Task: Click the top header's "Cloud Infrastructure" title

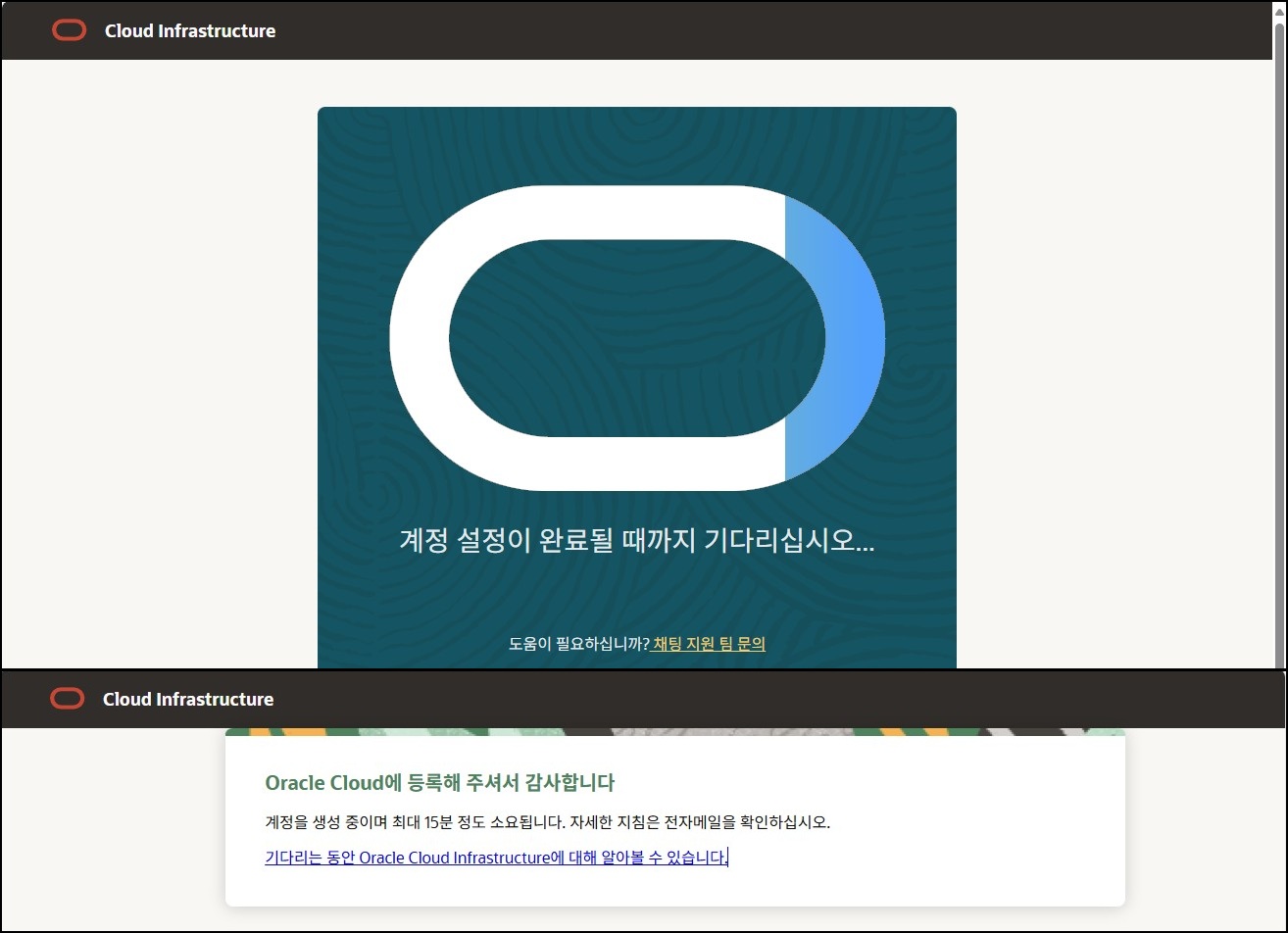Action: [190, 31]
